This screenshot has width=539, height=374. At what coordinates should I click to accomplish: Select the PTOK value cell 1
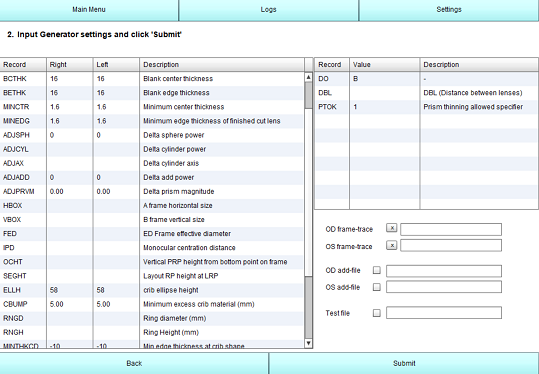[x=384, y=107]
